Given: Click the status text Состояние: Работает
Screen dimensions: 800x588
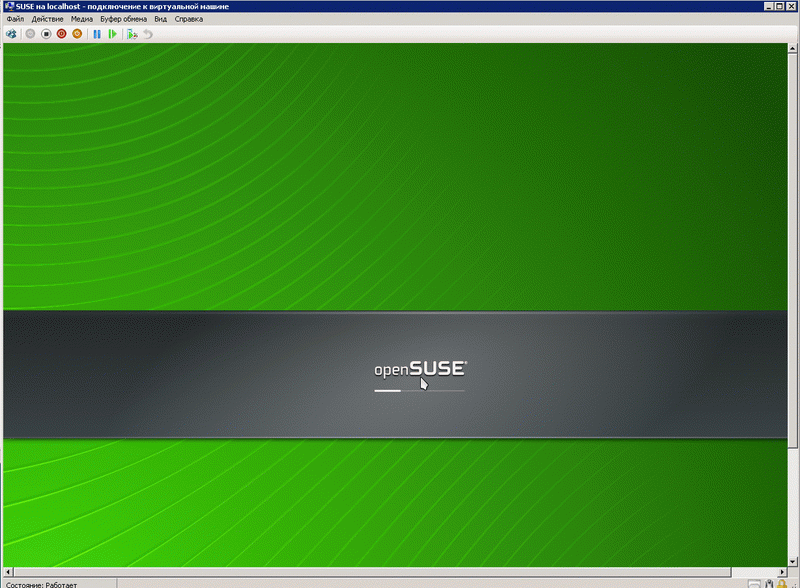Looking at the screenshot, I should (x=41, y=584).
